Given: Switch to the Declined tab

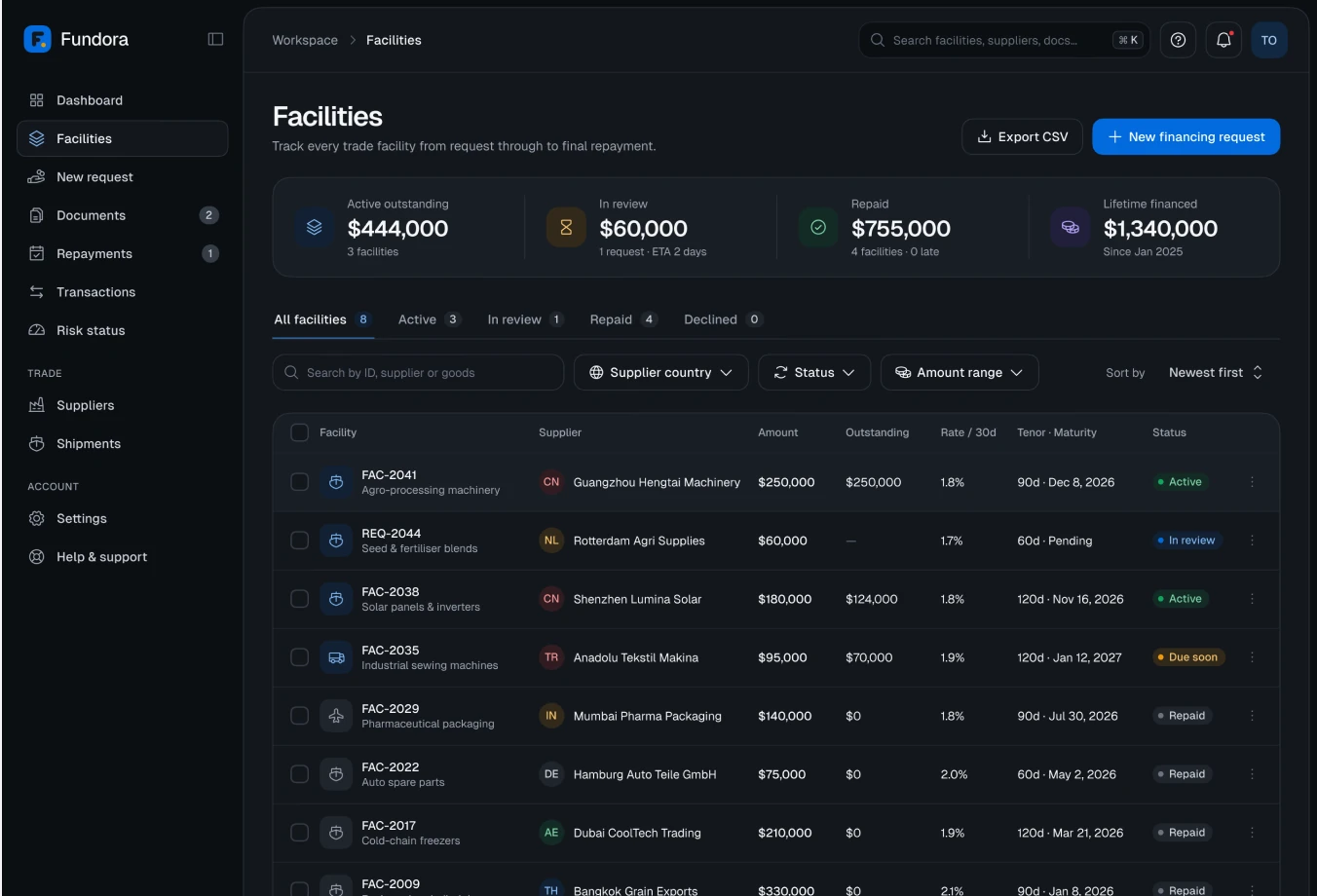Looking at the screenshot, I should click(x=723, y=319).
